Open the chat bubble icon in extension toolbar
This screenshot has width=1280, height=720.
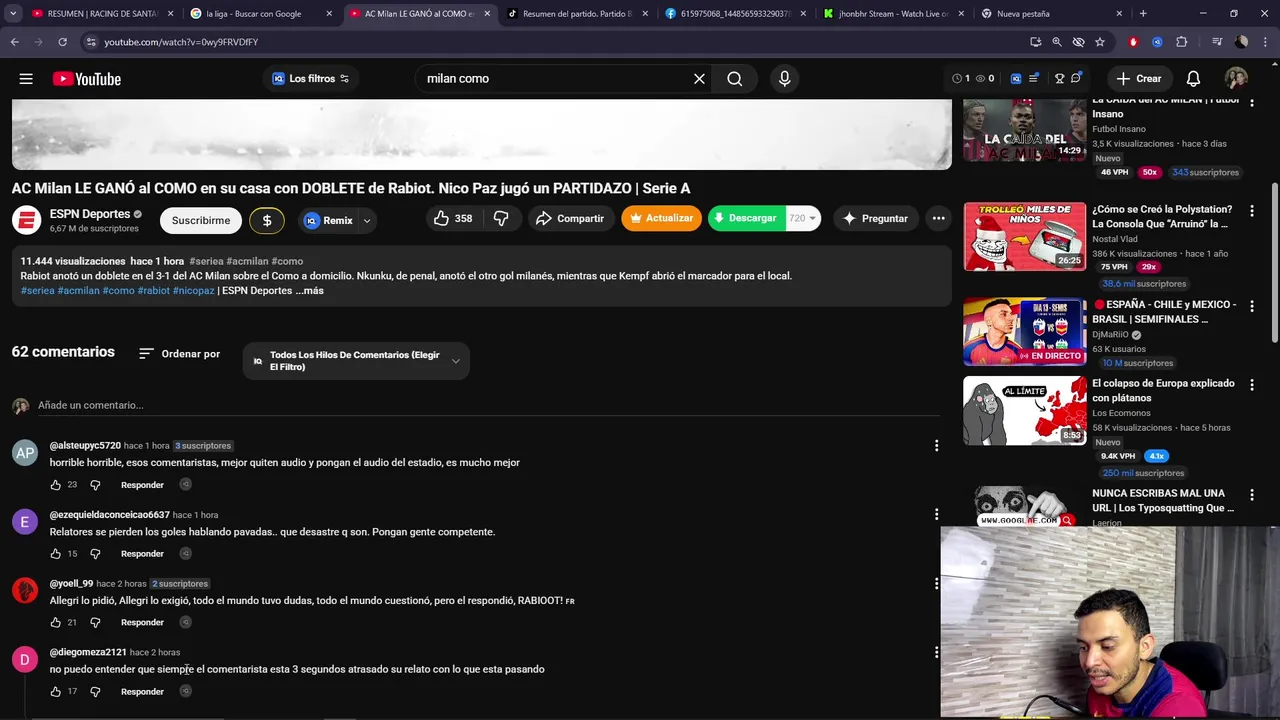coord(1076,78)
